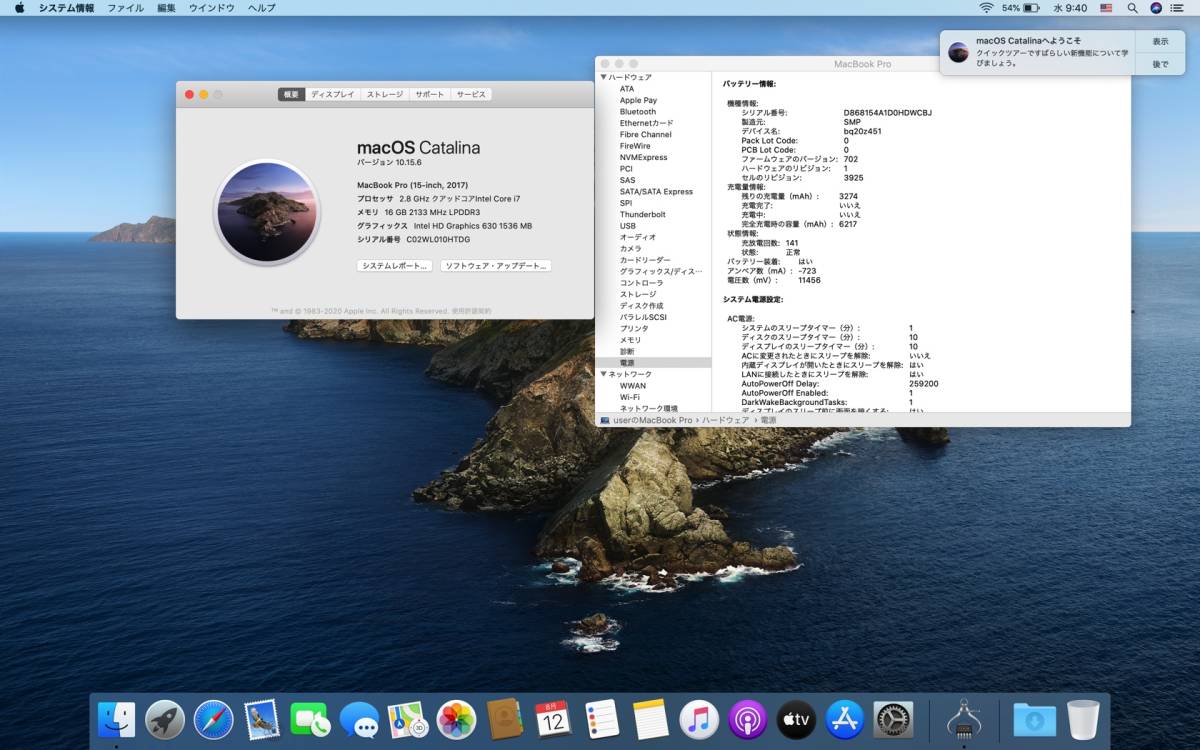Select SATA/SATA Express in sidebar
The width and height of the screenshot is (1200, 750).
(x=656, y=191)
